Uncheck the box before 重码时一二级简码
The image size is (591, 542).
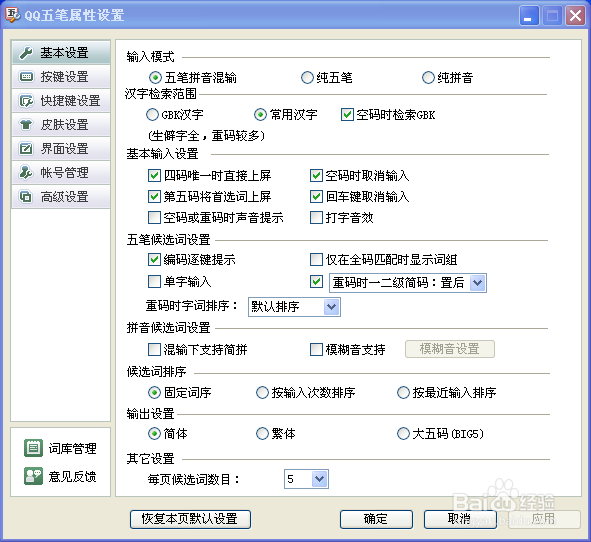tap(316, 282)
